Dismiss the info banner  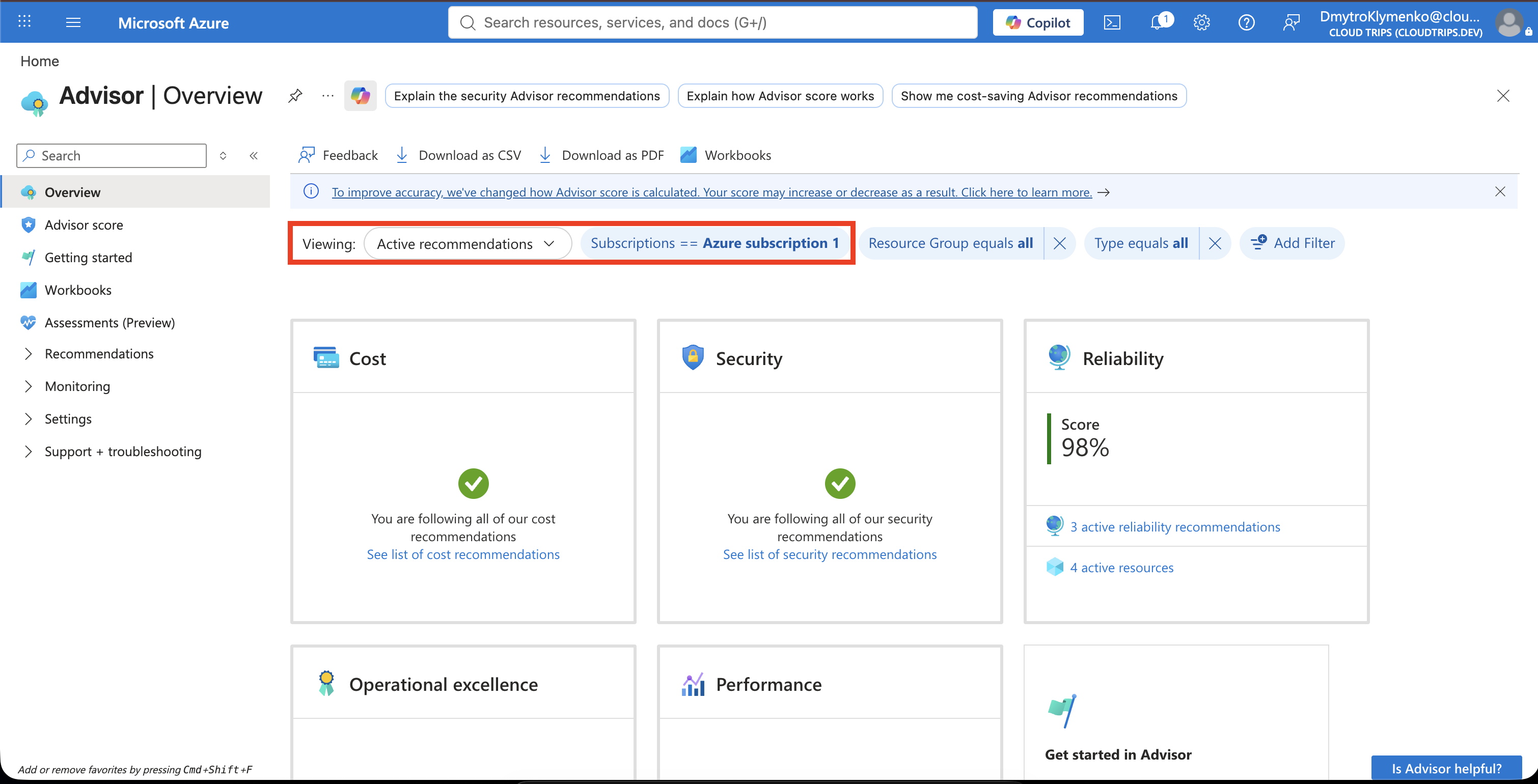(x=1500, y=191)
